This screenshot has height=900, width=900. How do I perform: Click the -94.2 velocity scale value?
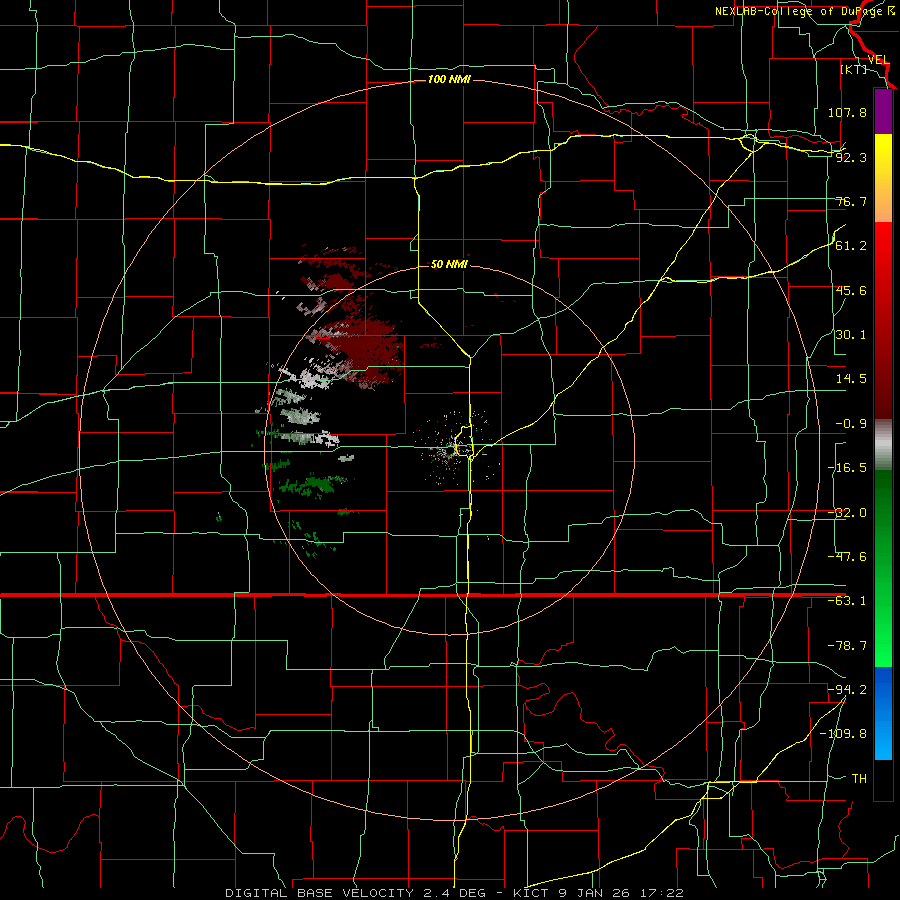click(847, 689)
